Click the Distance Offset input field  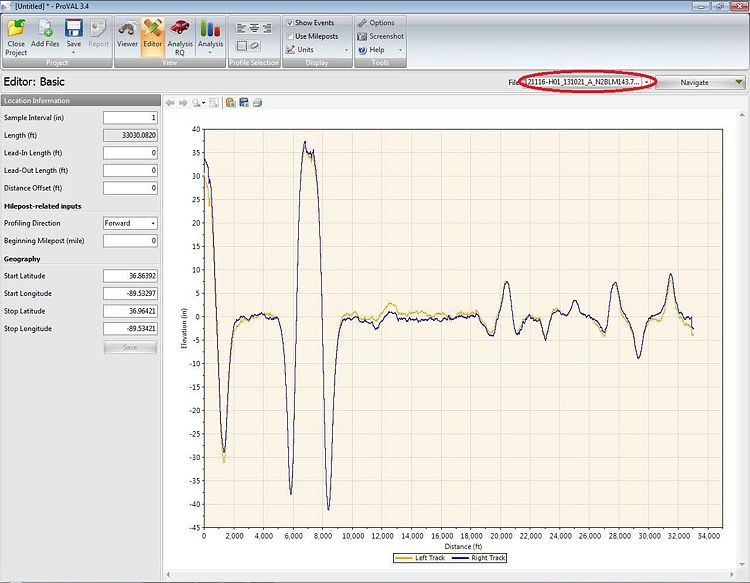click(130, 188)
